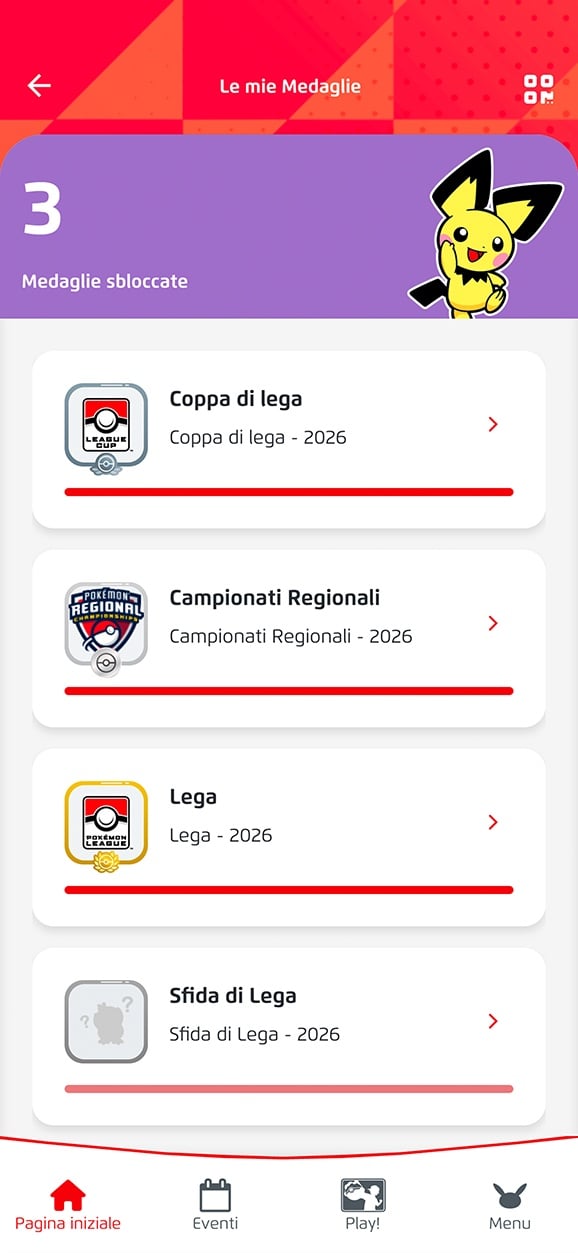Tap the gold Pokémon League badge
The width and height of the screenshot is (578, 1253).
106,827
